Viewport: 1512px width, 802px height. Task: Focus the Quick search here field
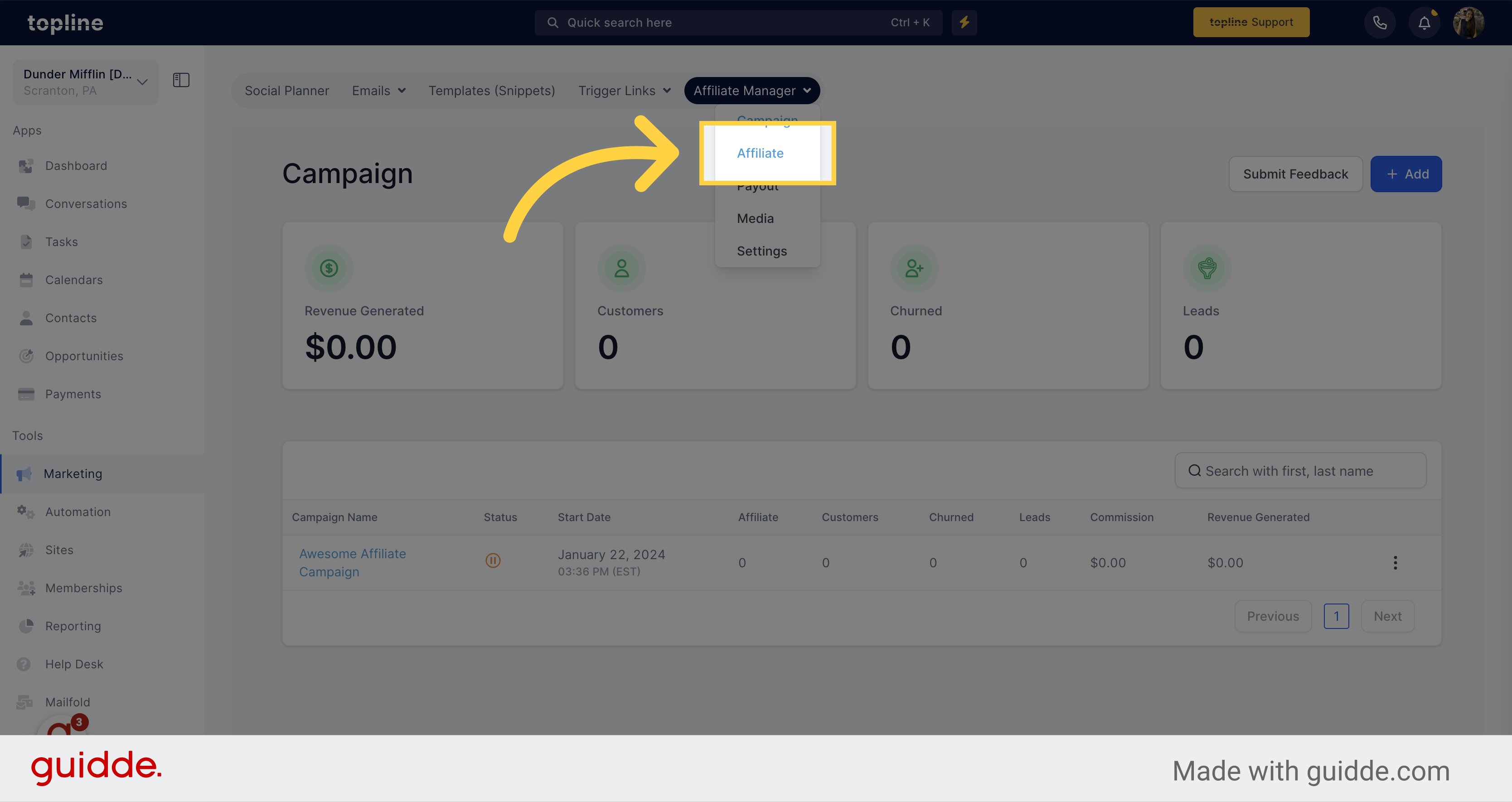coord(738,22)
